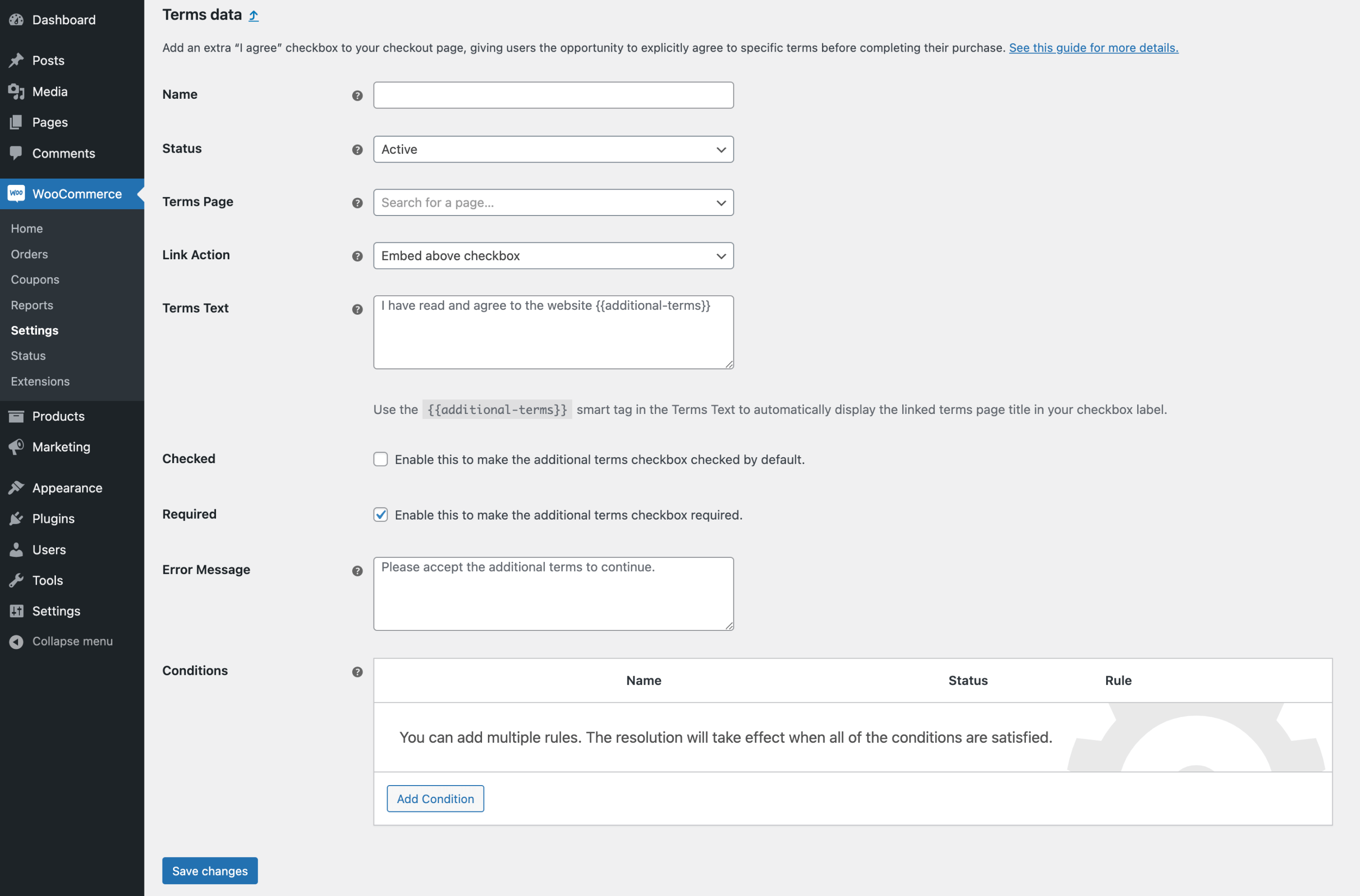Viewport: 1360px width, 896px height.
Task: Open the Coupons submenu item
Action: pyautogui.click(x=35, y=279)
